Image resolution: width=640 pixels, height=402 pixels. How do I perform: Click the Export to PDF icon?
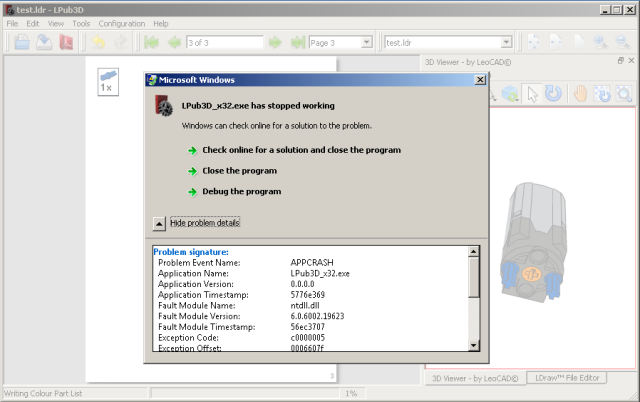66,42
